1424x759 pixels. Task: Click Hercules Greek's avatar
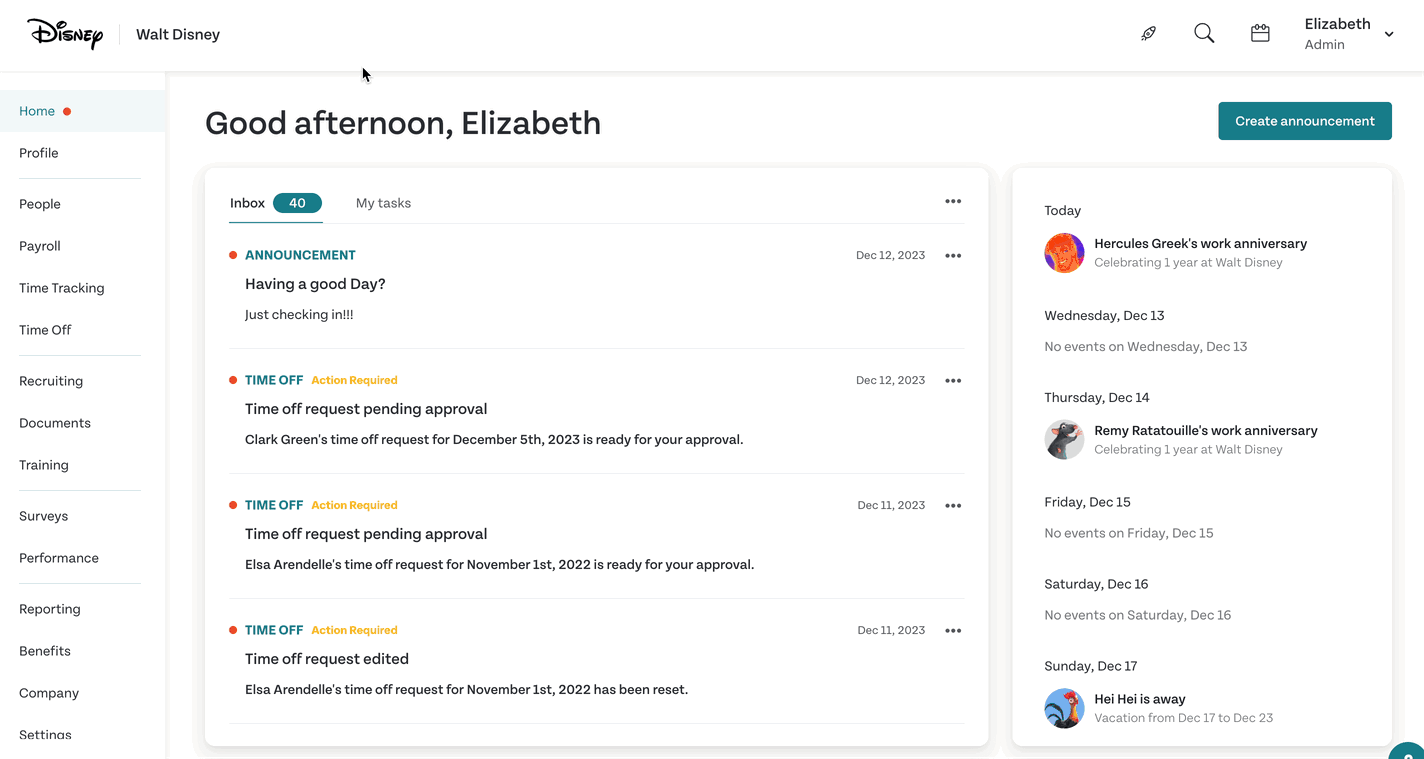1064,253
